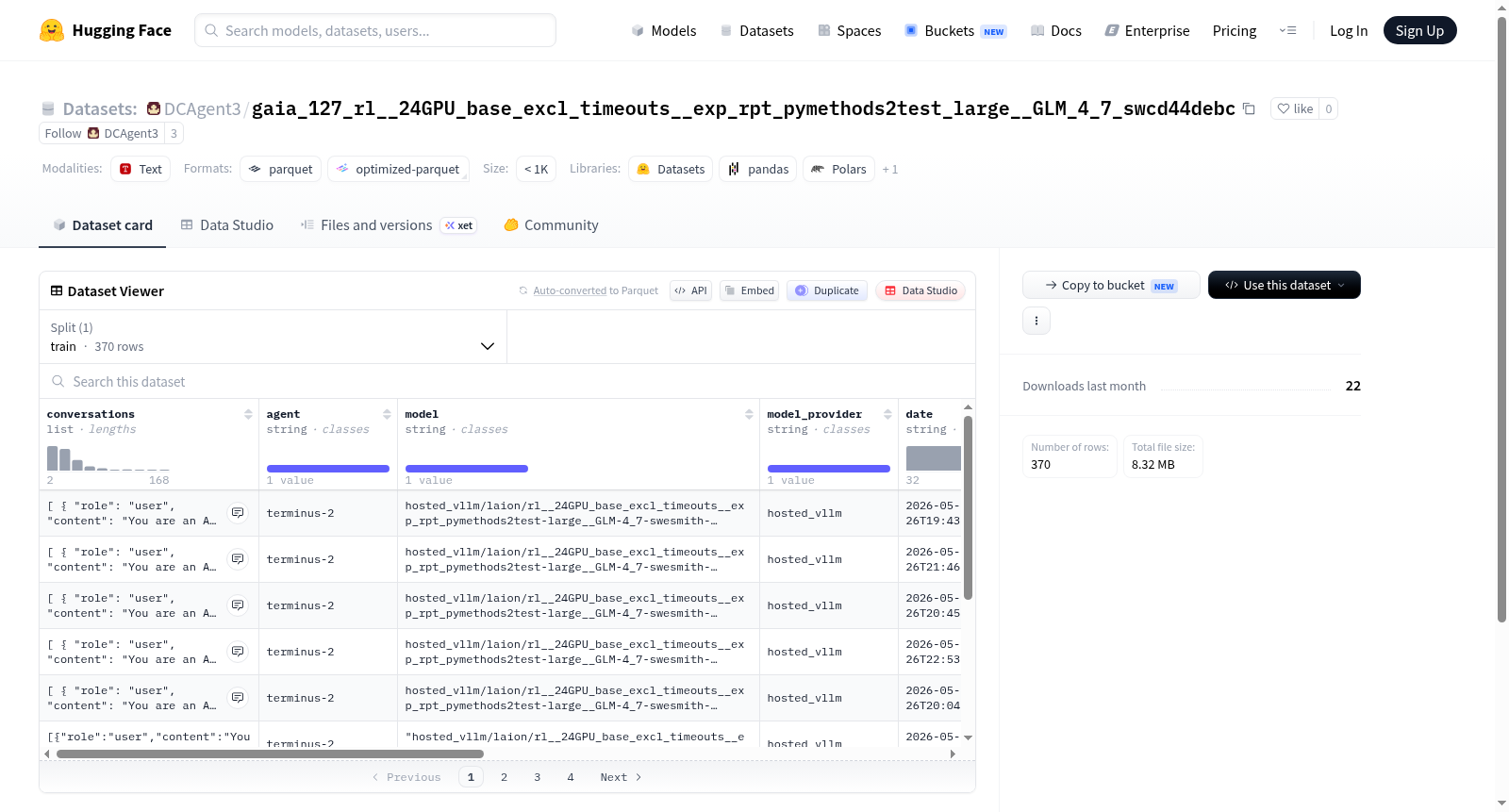Open the three-dot more options button

coord(1036,321)
